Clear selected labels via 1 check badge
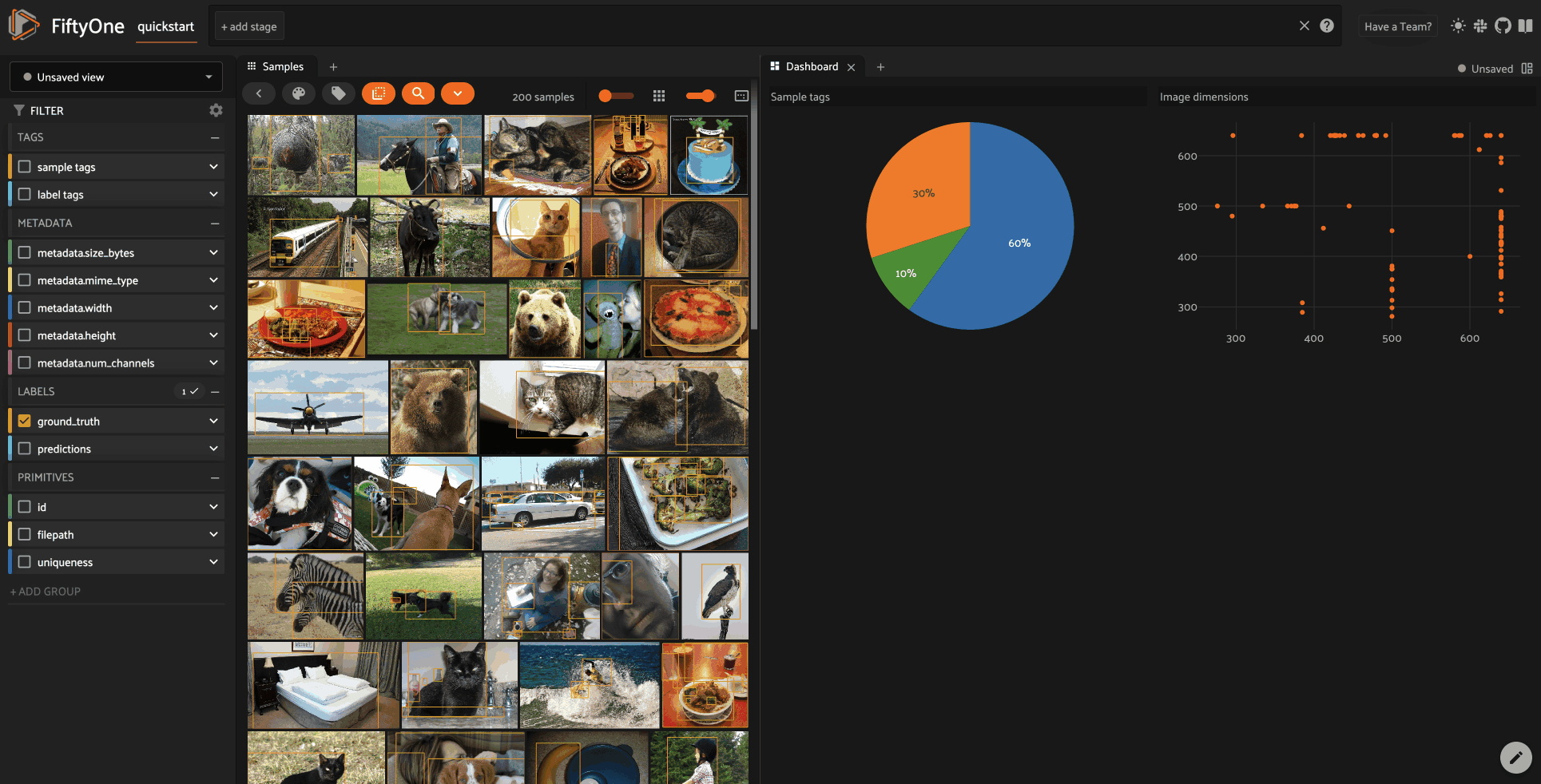 (189, 391)
